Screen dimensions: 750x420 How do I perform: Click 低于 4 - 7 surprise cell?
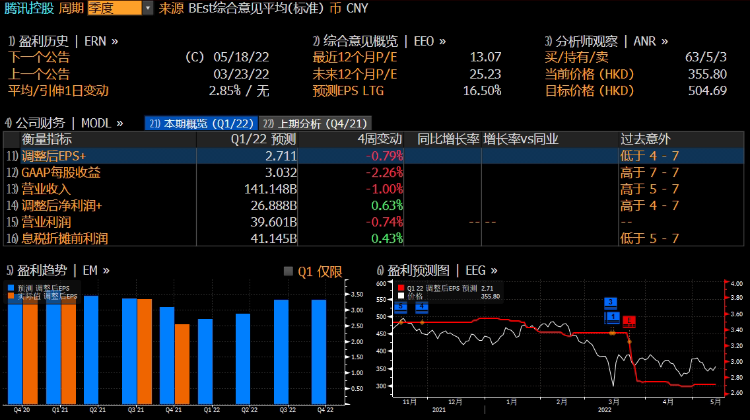click(x=650, y=156)
